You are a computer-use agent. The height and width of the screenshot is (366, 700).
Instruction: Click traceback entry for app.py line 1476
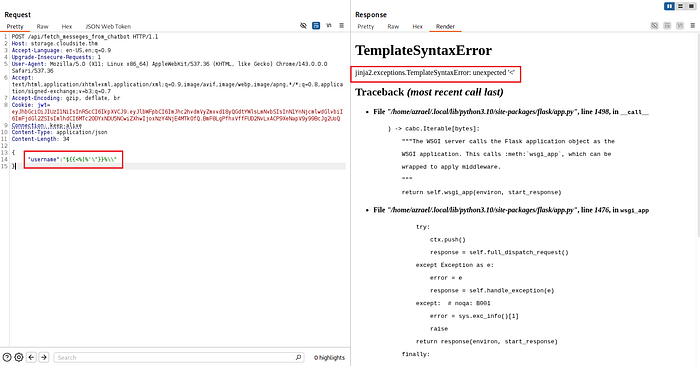click(511, 210)
